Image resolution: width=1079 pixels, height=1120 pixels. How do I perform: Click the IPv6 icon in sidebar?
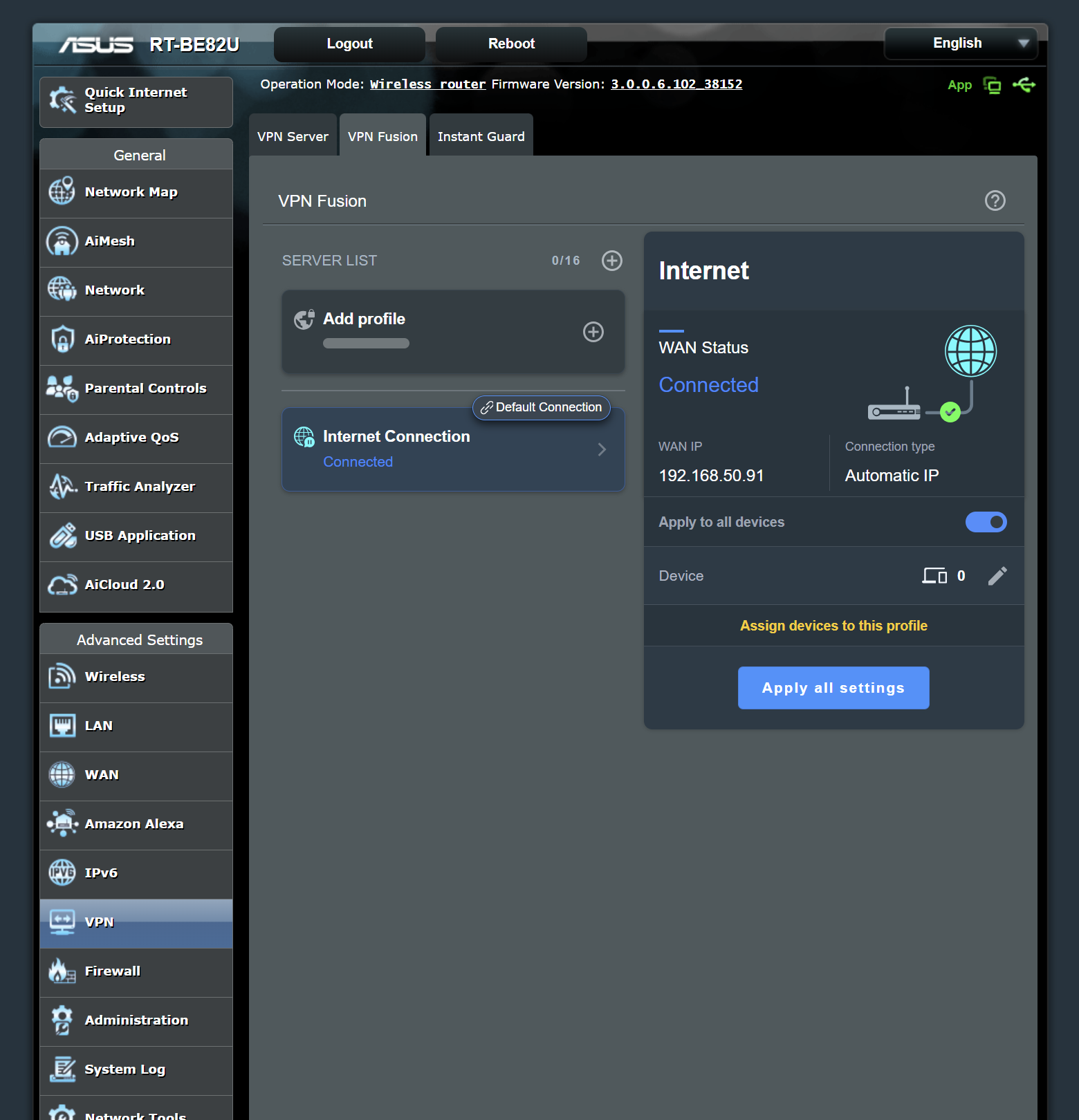click(62, 872)
